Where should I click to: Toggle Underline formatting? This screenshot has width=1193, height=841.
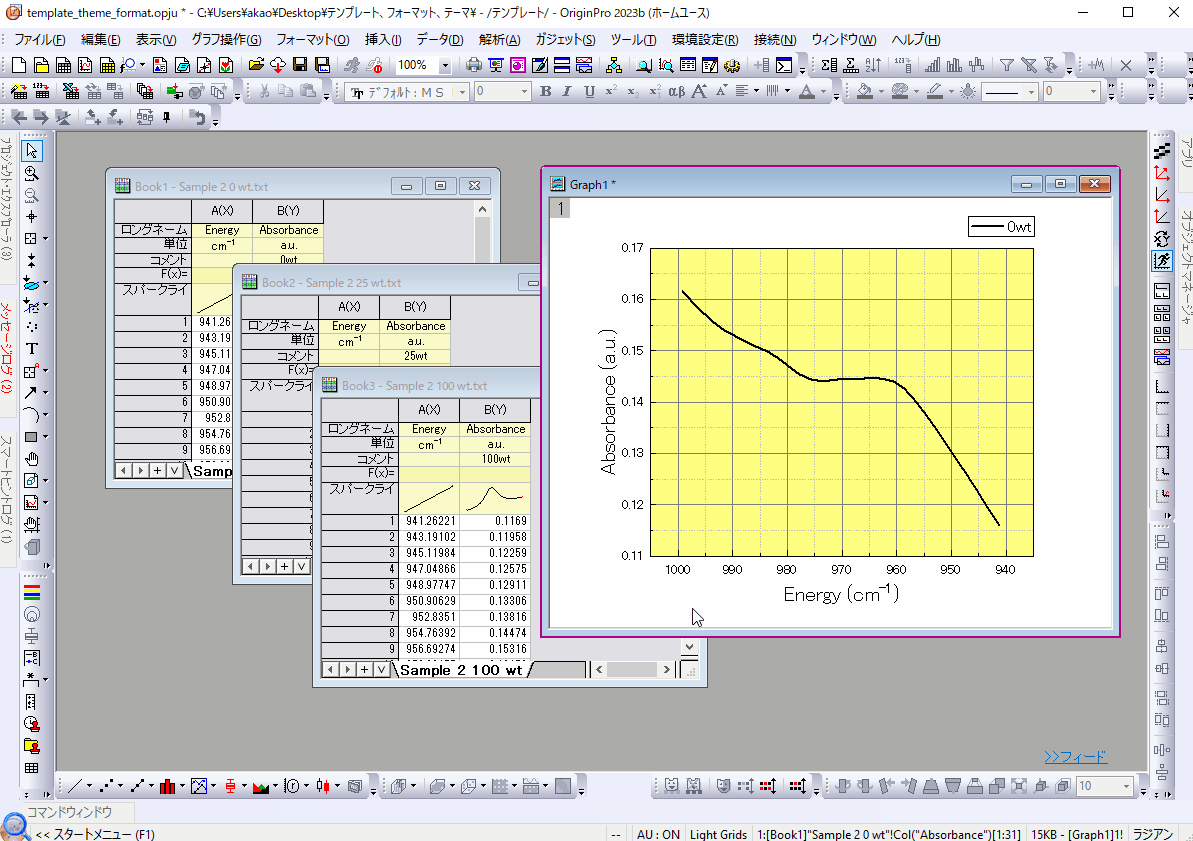[589, 92]
